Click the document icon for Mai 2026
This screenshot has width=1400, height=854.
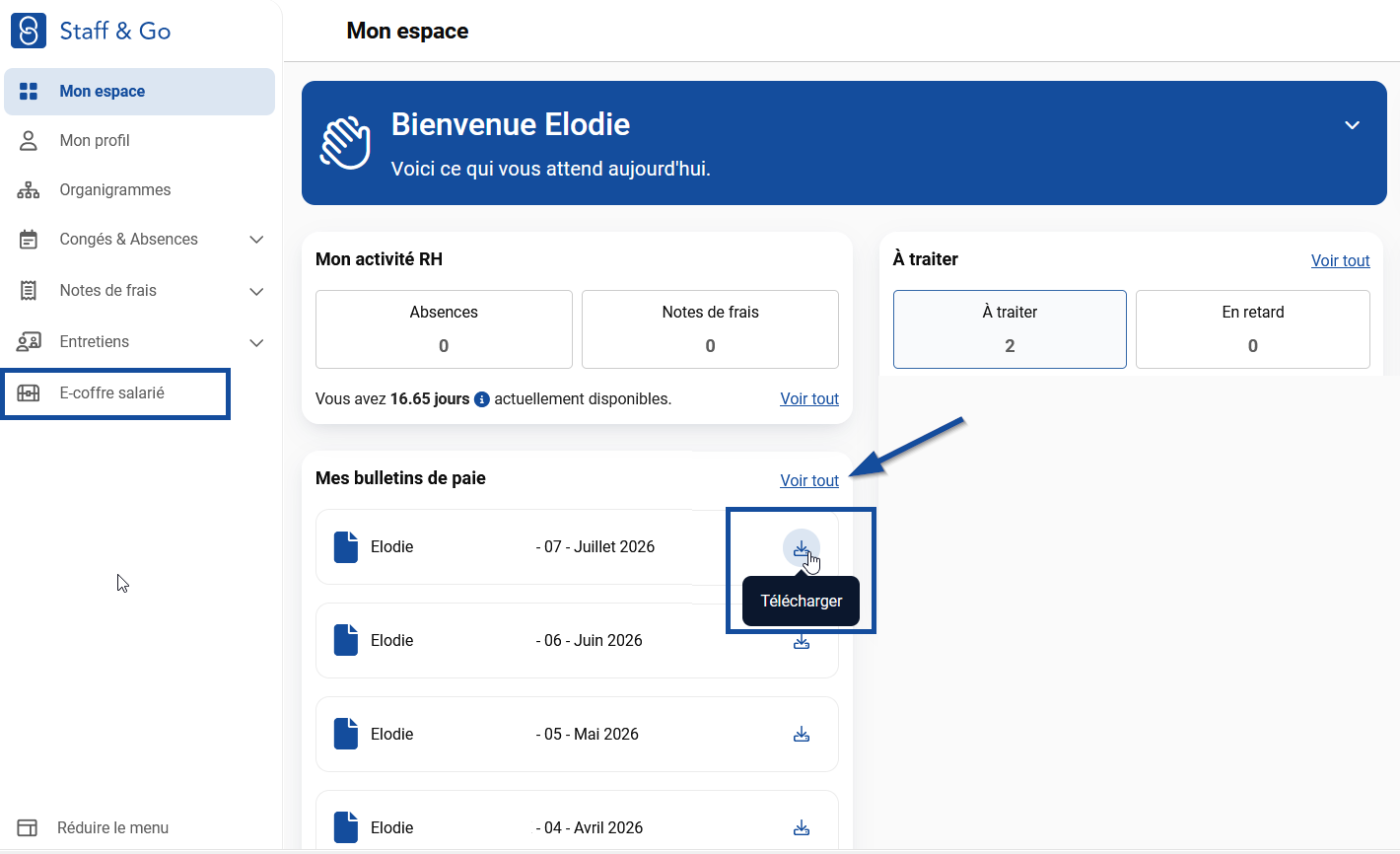346,735
